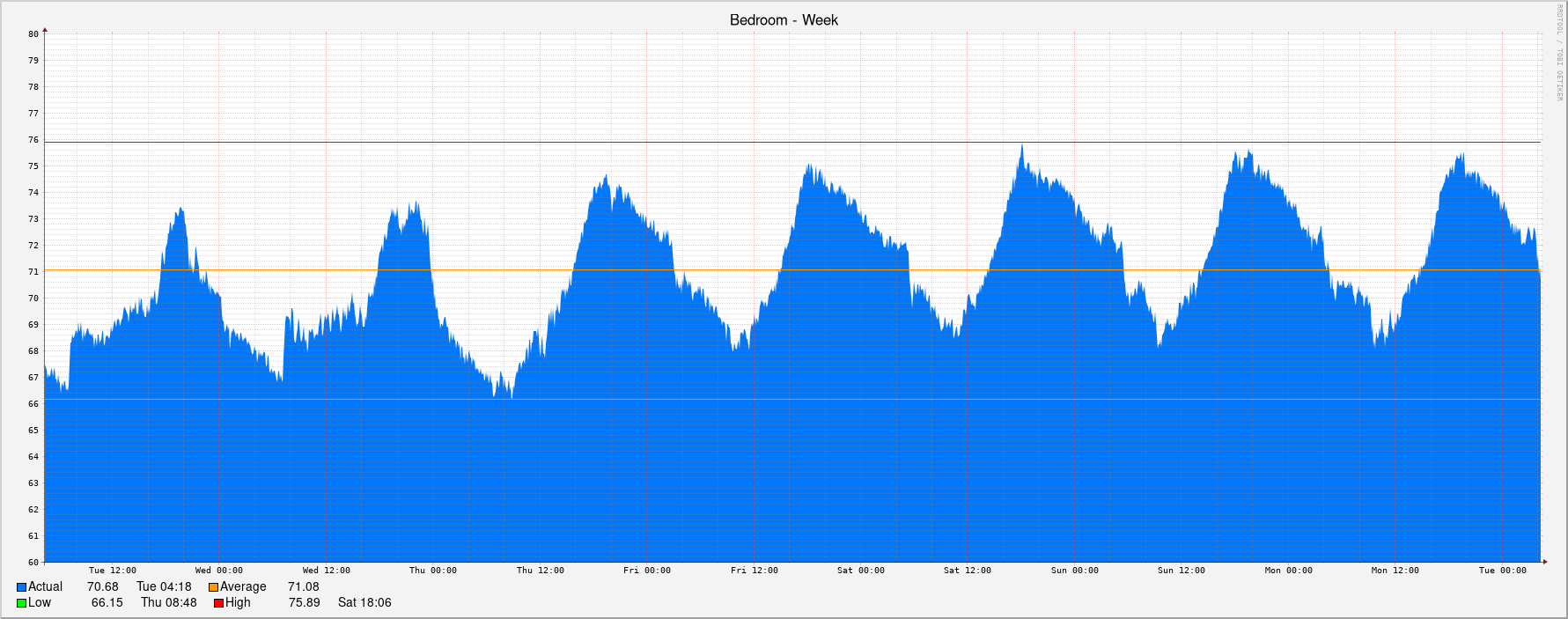
Task: Click the 'Low' legend label
Action: [x=40, y=602]
